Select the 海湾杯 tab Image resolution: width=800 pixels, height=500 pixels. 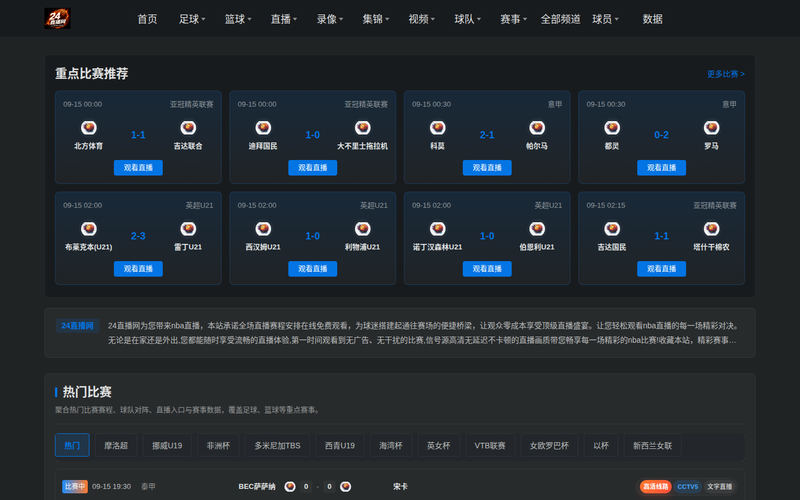391,445
